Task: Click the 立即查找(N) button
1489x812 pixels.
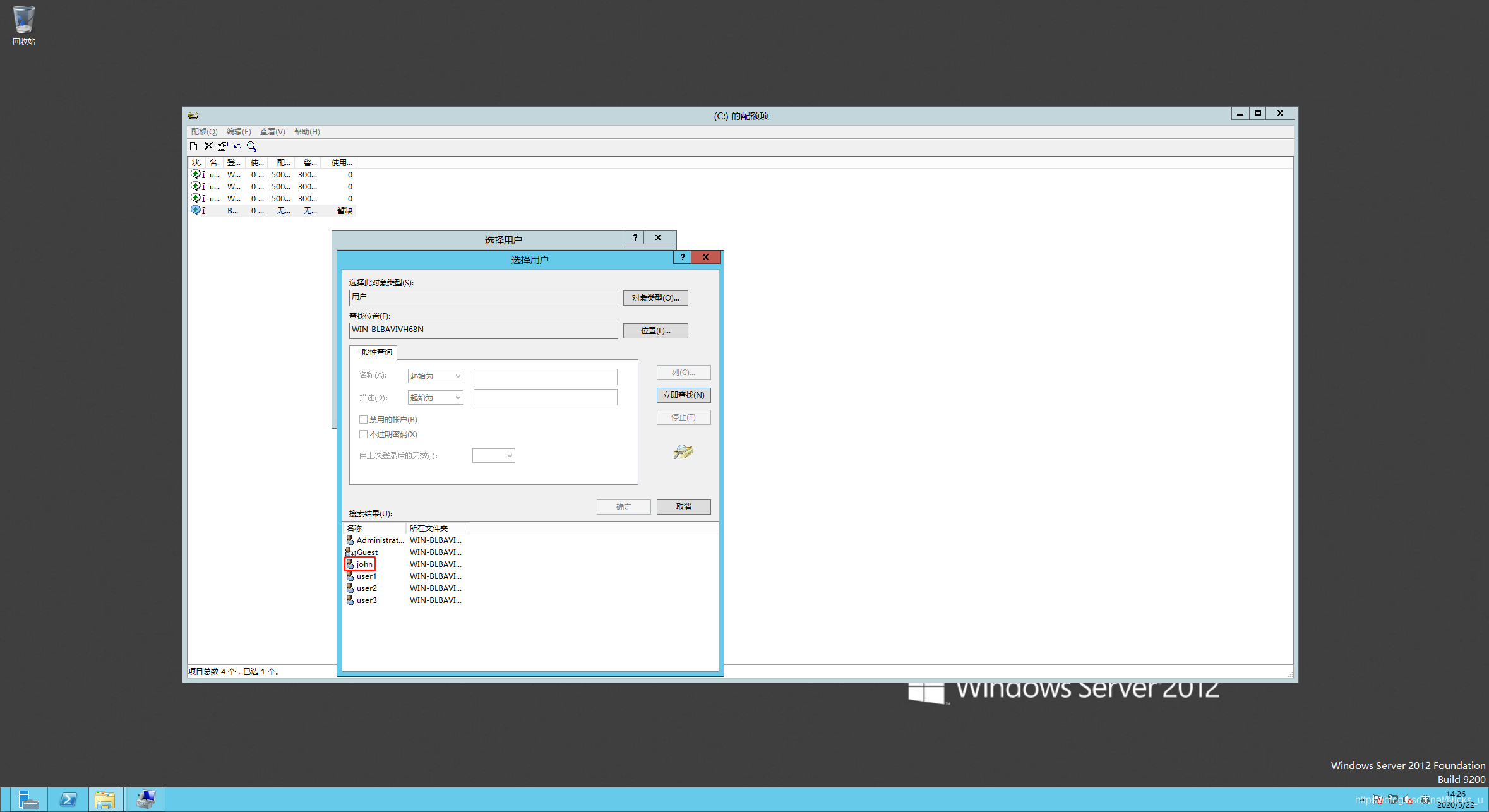Action: (683, 395)
